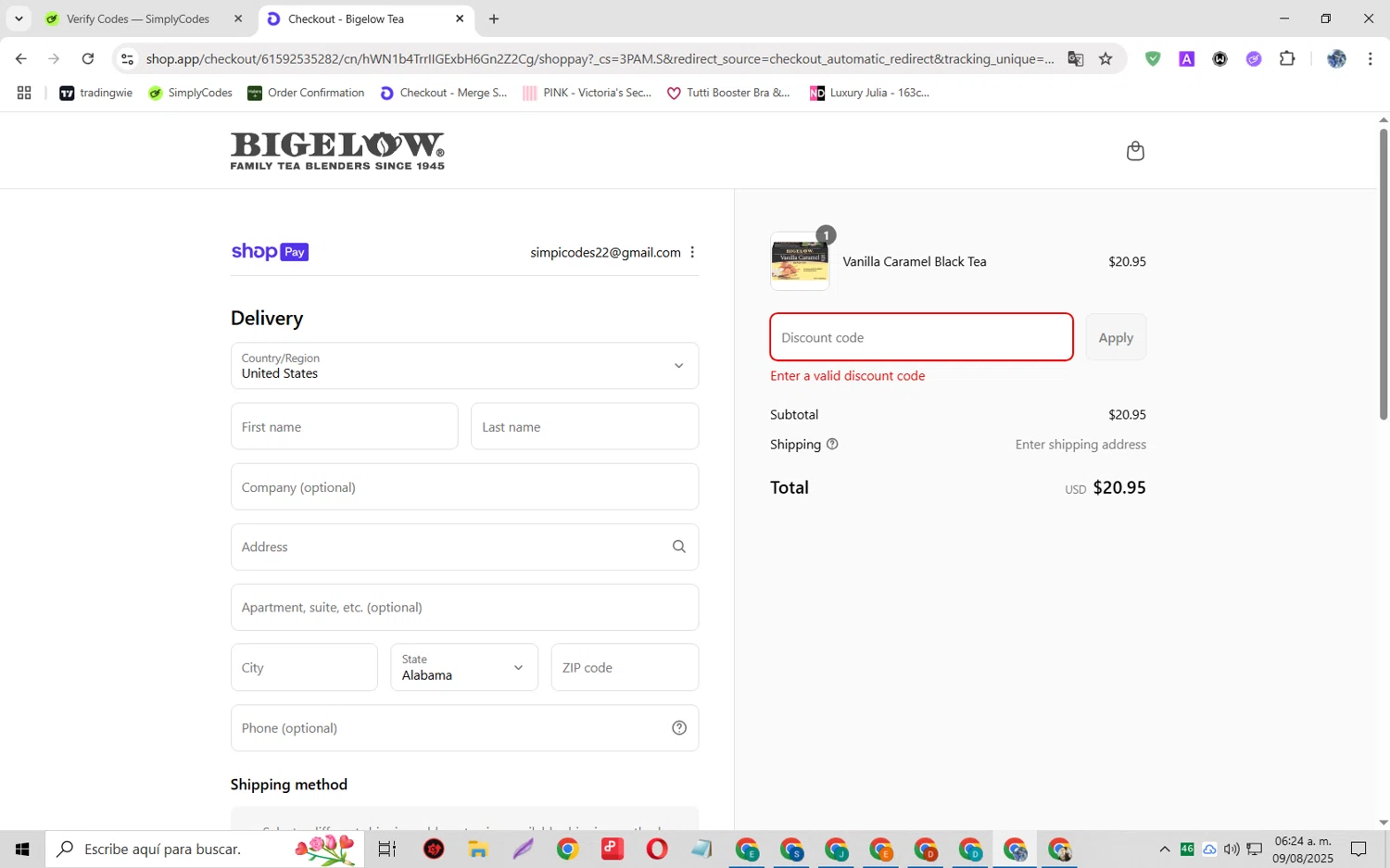
Task: Reload the page with refresh icon
Action: point(88,58)
